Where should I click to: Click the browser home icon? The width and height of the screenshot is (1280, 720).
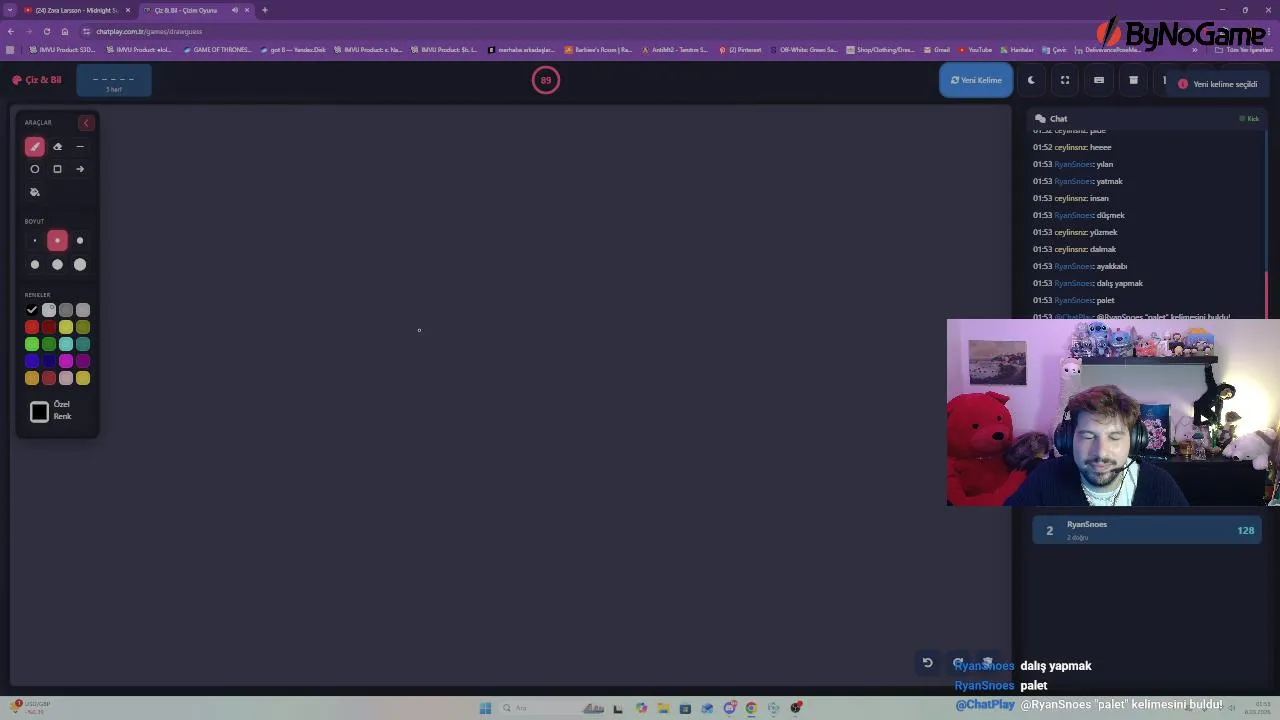(65, 31)
